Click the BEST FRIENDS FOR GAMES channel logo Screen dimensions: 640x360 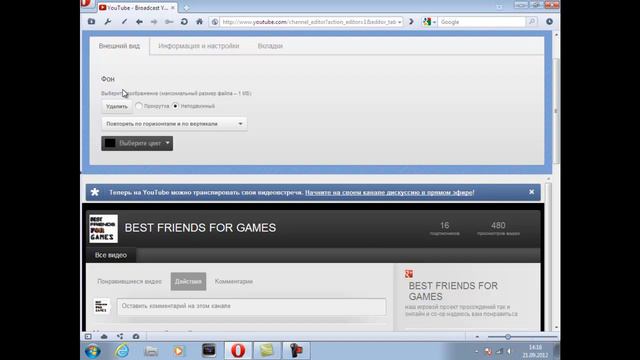coord(103,229)
